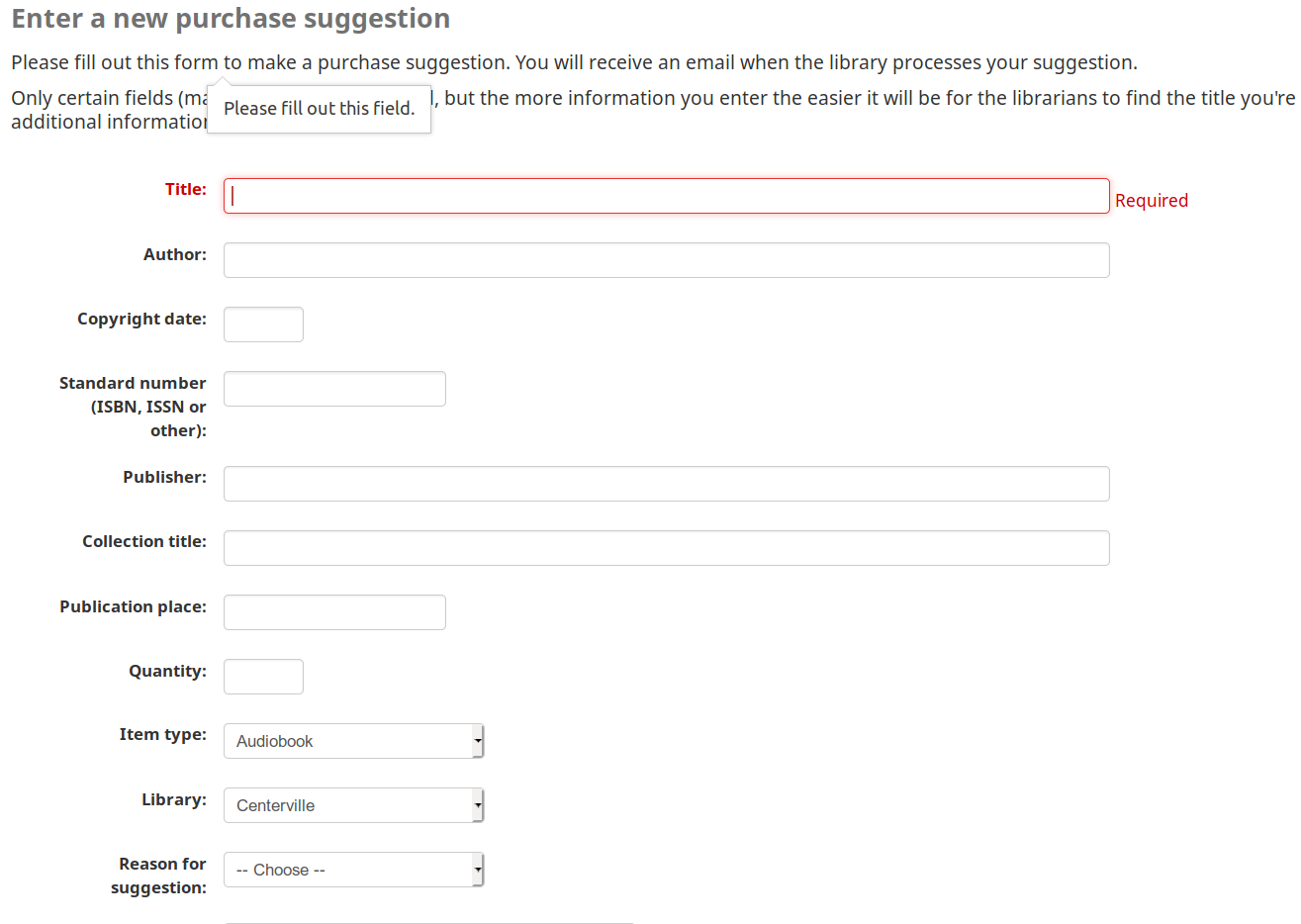Click the Collection title label
This screenshot has width=1301, height=924.
[x=144, y=541]
